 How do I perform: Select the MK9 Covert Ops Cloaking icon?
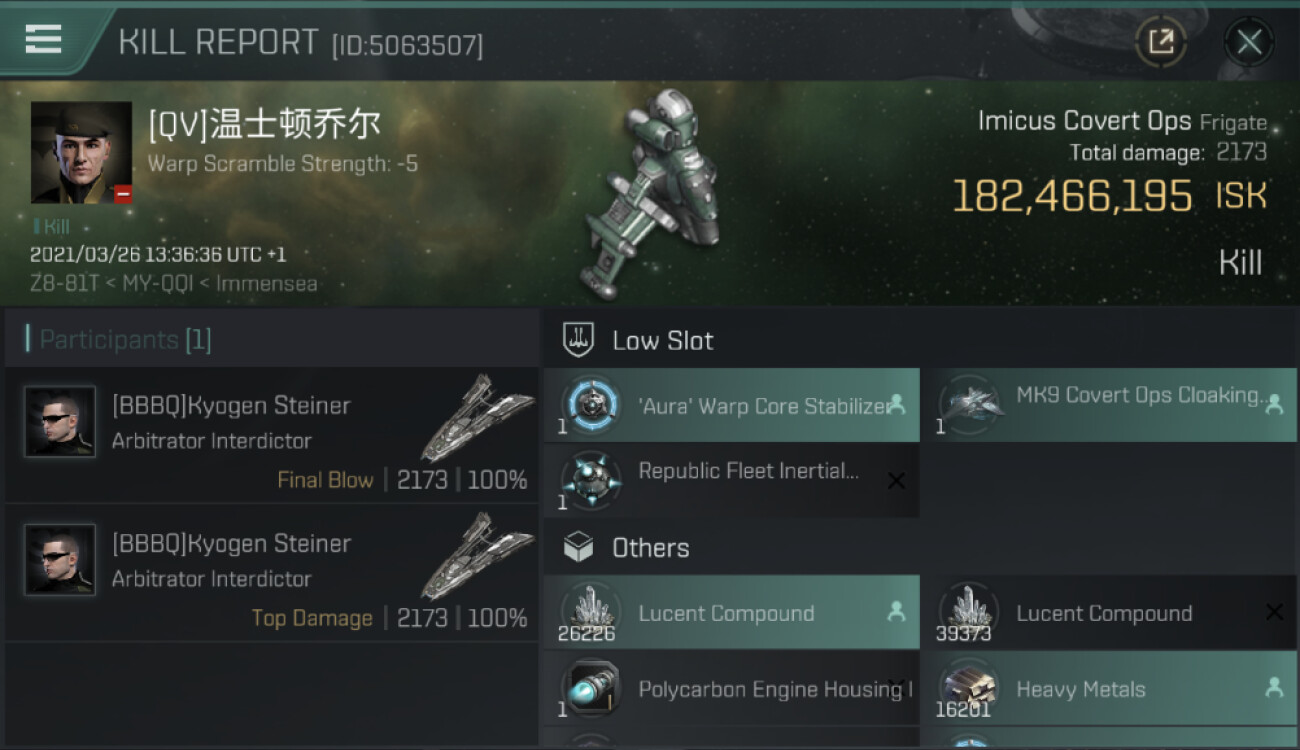click(x=969, y=405)
